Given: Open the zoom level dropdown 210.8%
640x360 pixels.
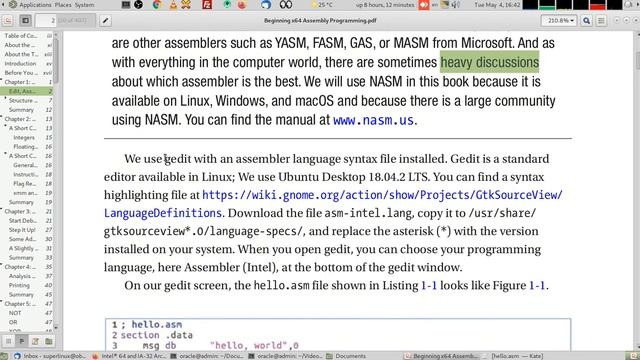Looking at the screenshot, I should tap(559, 20).
